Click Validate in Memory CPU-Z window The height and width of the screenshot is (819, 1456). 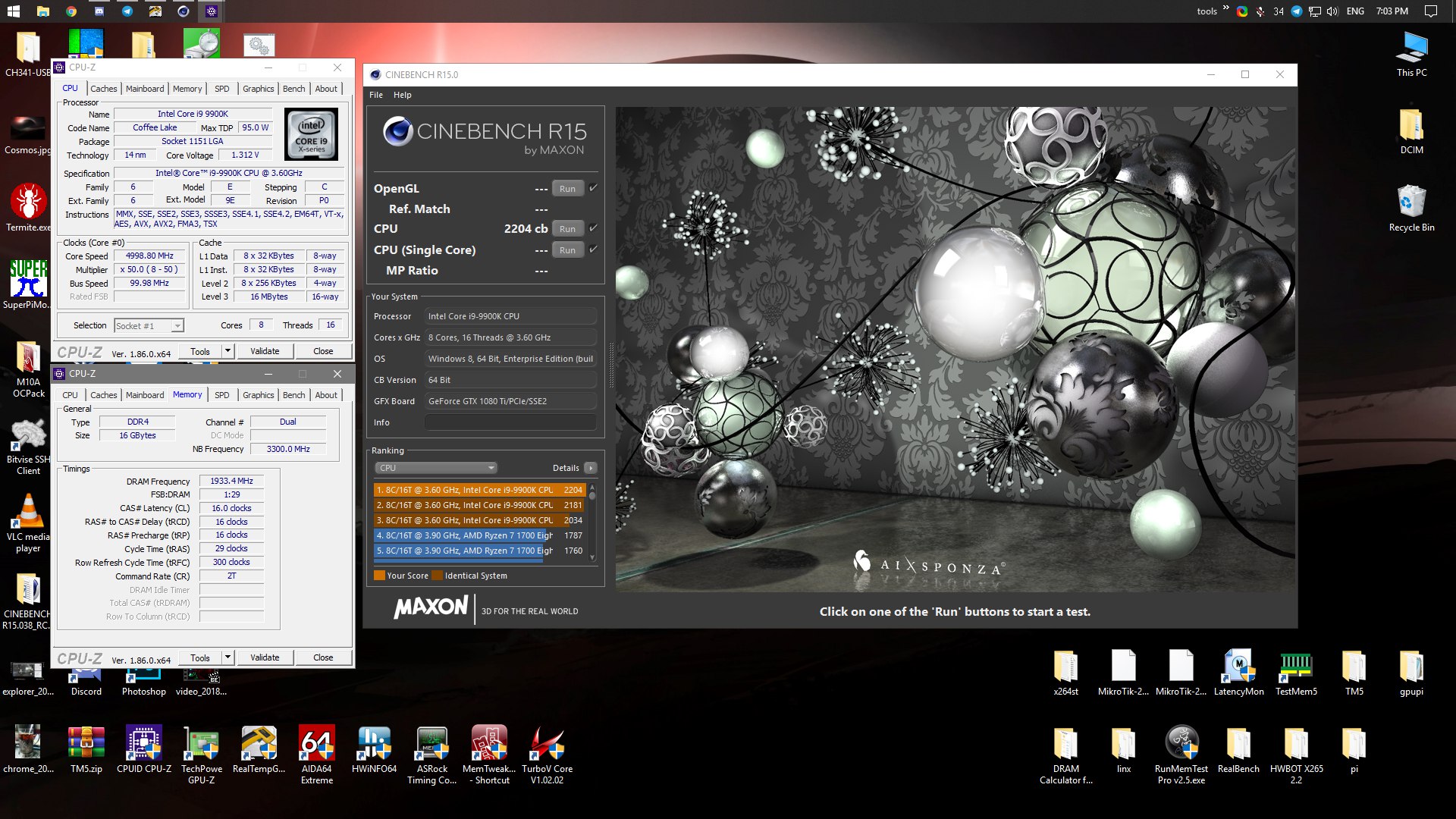click(265, 657)
